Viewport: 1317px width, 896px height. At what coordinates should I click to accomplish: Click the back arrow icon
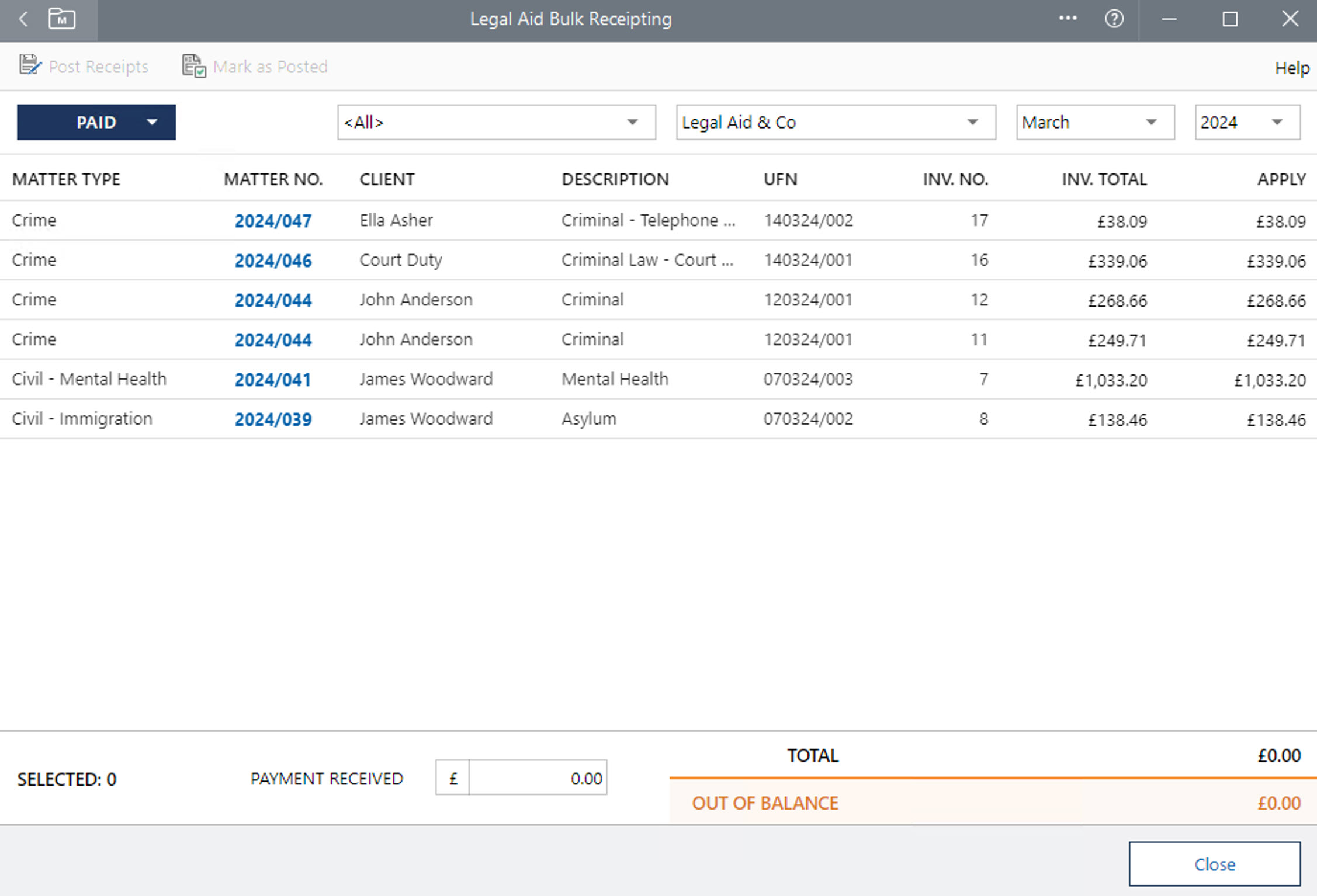pos(23,19)
